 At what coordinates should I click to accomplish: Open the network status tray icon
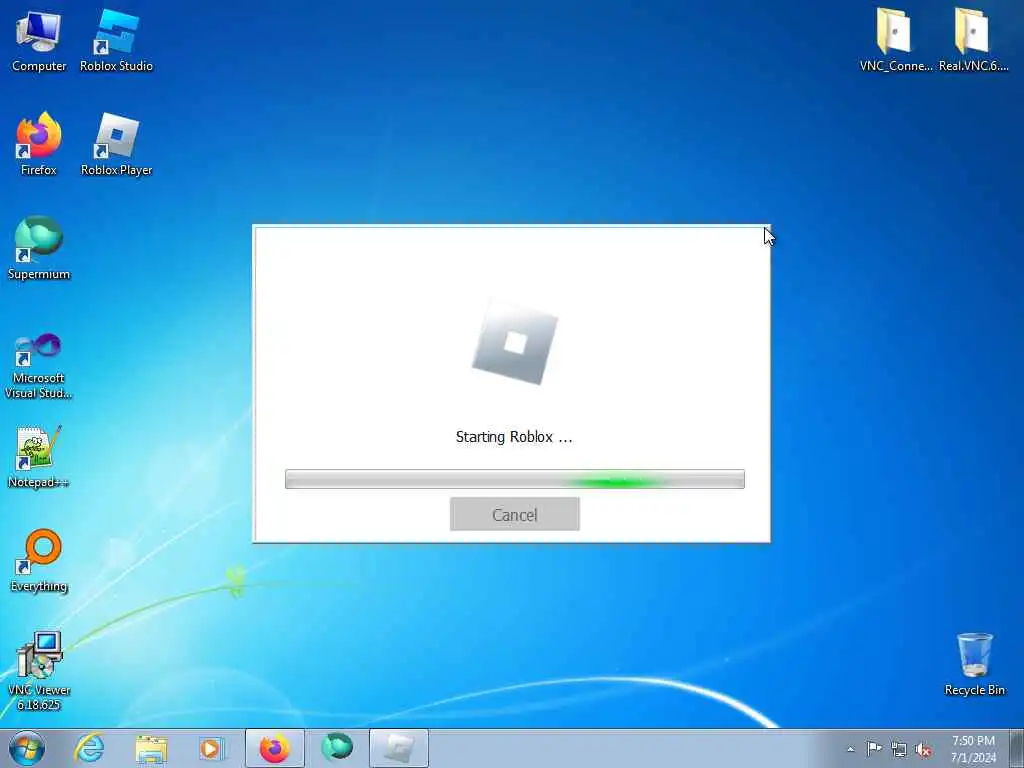coord(899,749)
